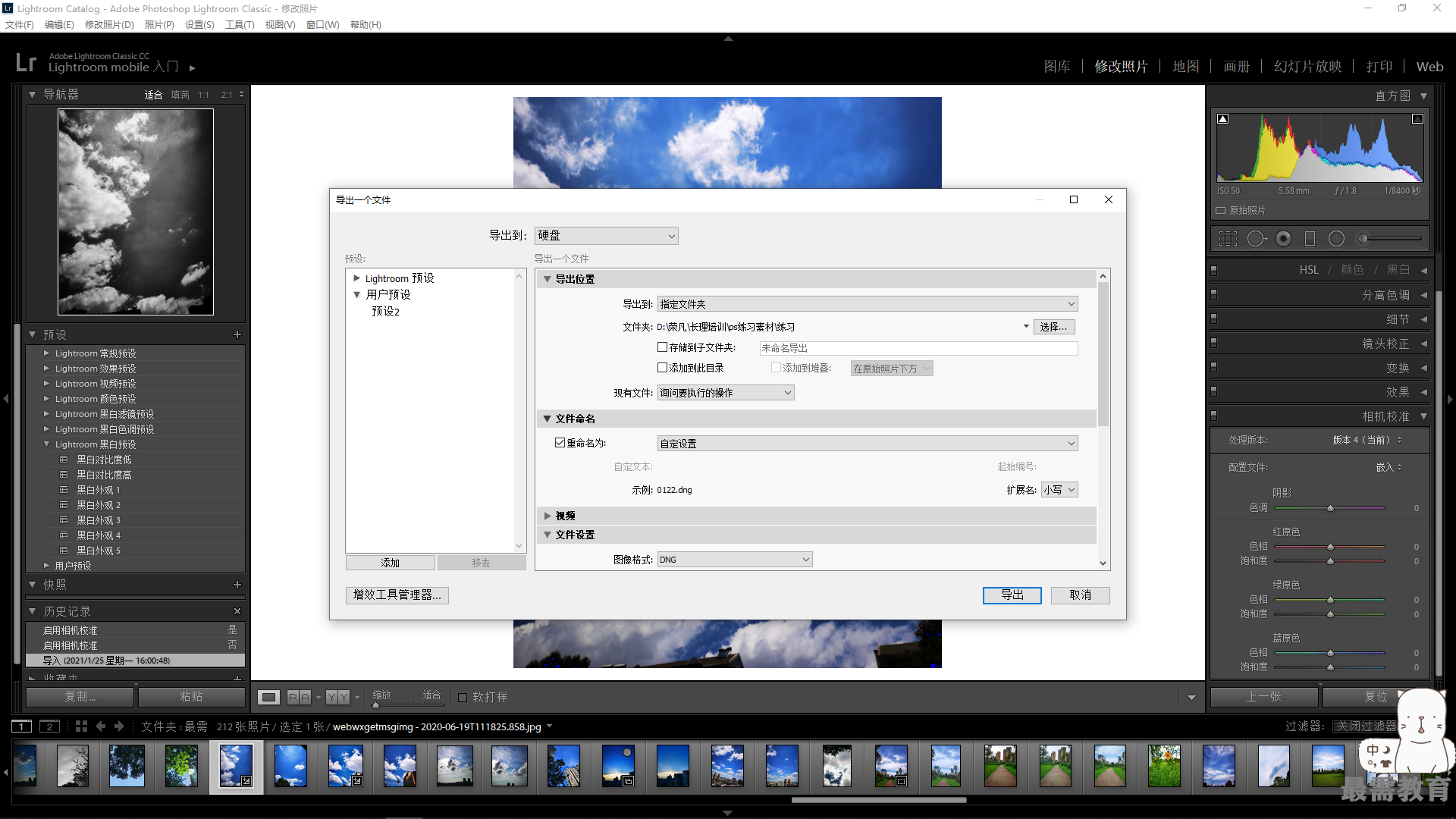This screenshot has width=1456, height=819.
Task: Switch to the 地图 module
Action: (x=1186, y=67)
